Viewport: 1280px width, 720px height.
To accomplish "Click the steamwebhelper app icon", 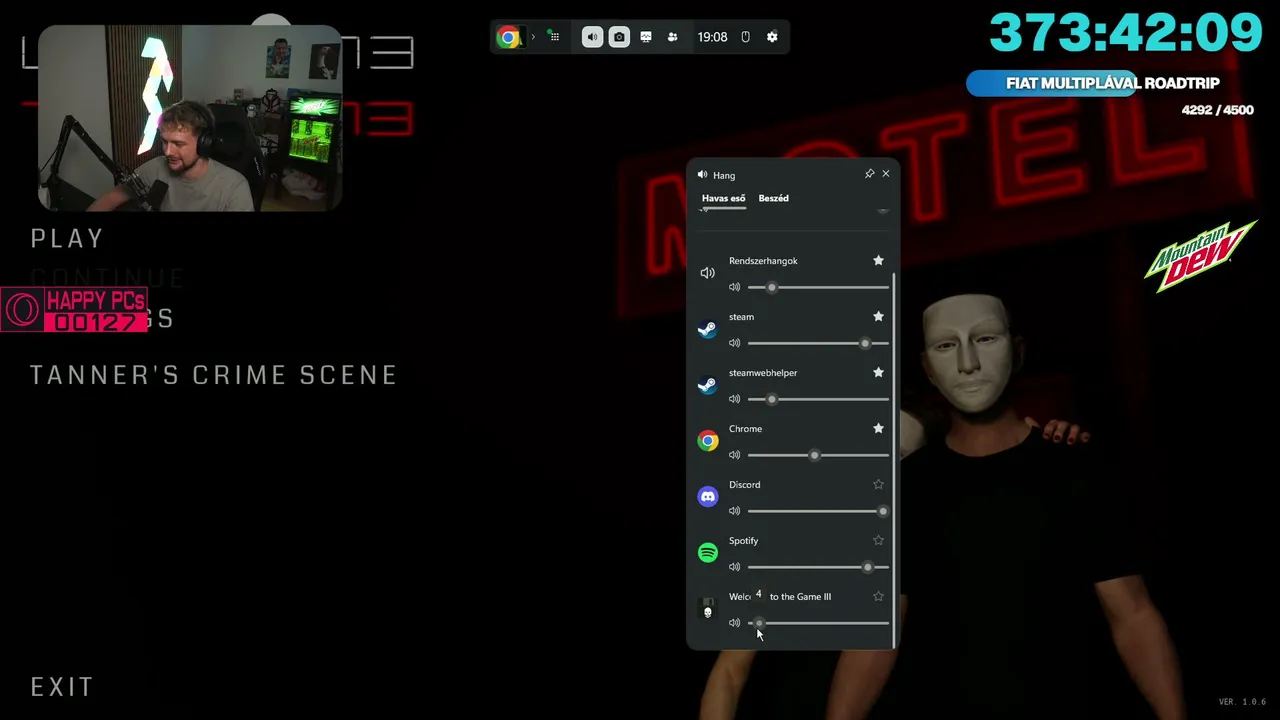I will pos(708,385).
